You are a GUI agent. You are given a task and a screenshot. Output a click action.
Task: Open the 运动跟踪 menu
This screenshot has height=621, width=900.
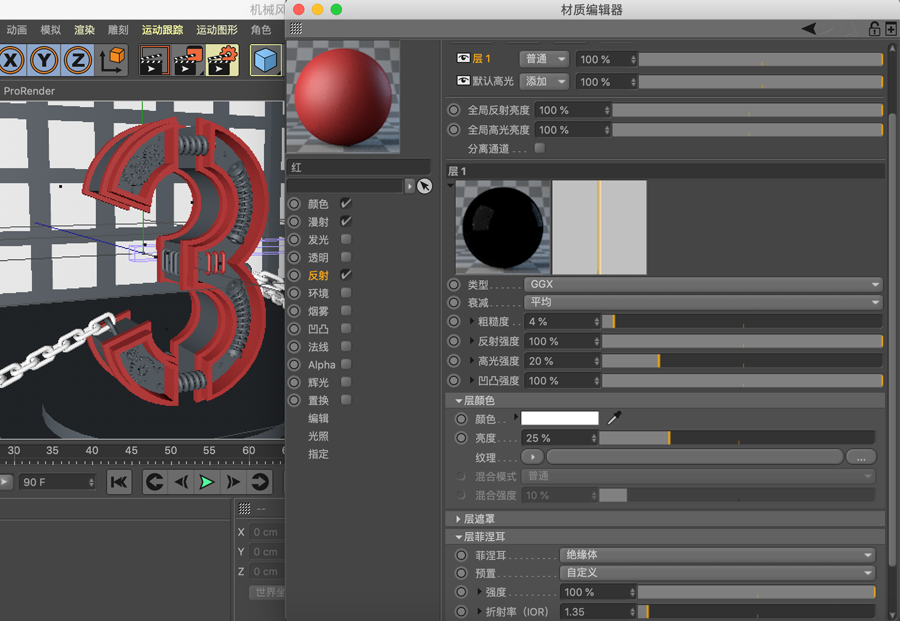[161, 30]
